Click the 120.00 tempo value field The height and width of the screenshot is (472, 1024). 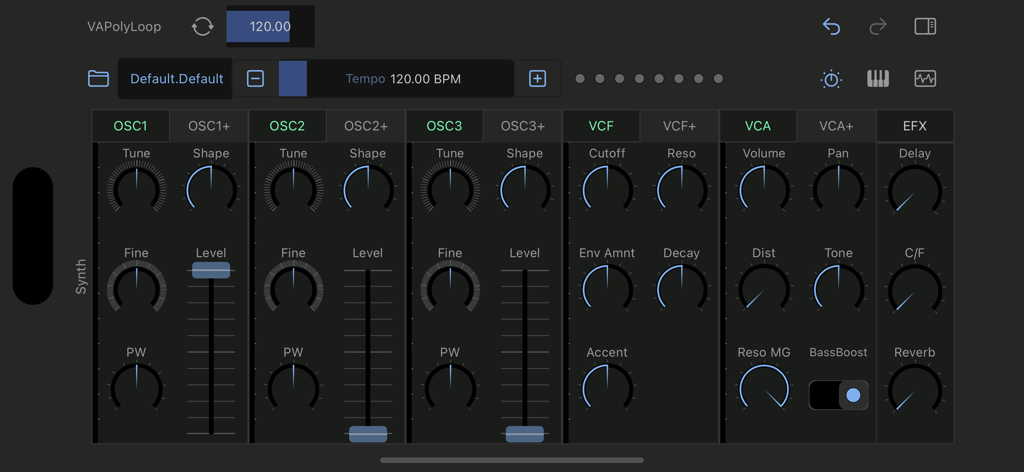click(269, 27)
